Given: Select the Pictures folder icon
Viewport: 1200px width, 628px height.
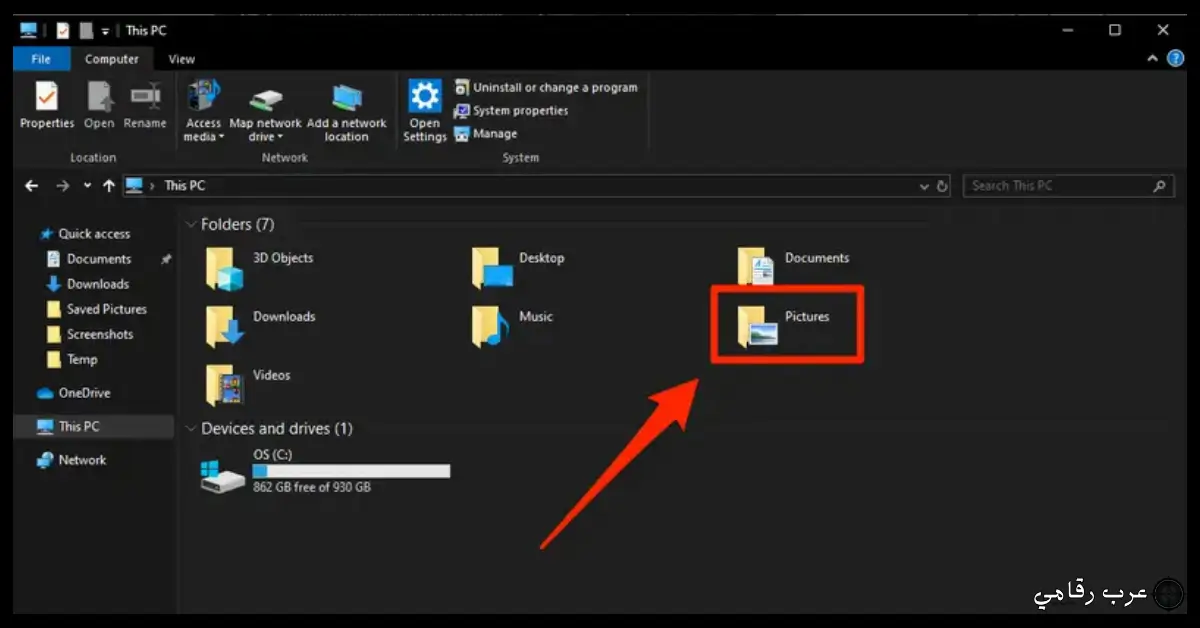Looking at the screenshot, I should pyautogui.click(x=757, y=327).
